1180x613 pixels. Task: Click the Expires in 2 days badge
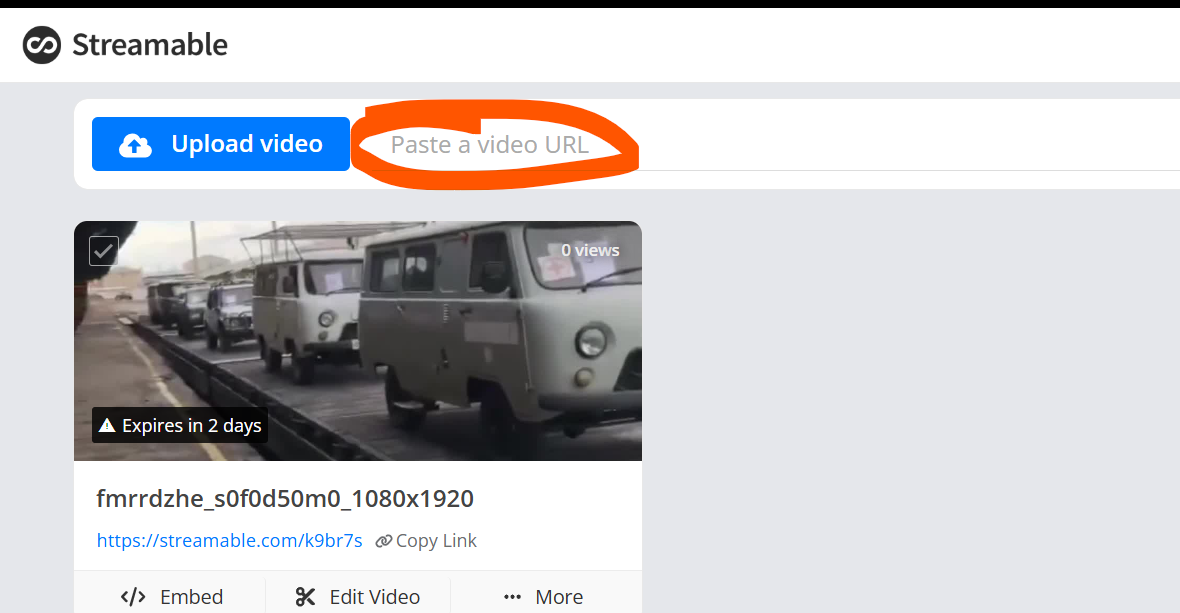click(180, 426)
